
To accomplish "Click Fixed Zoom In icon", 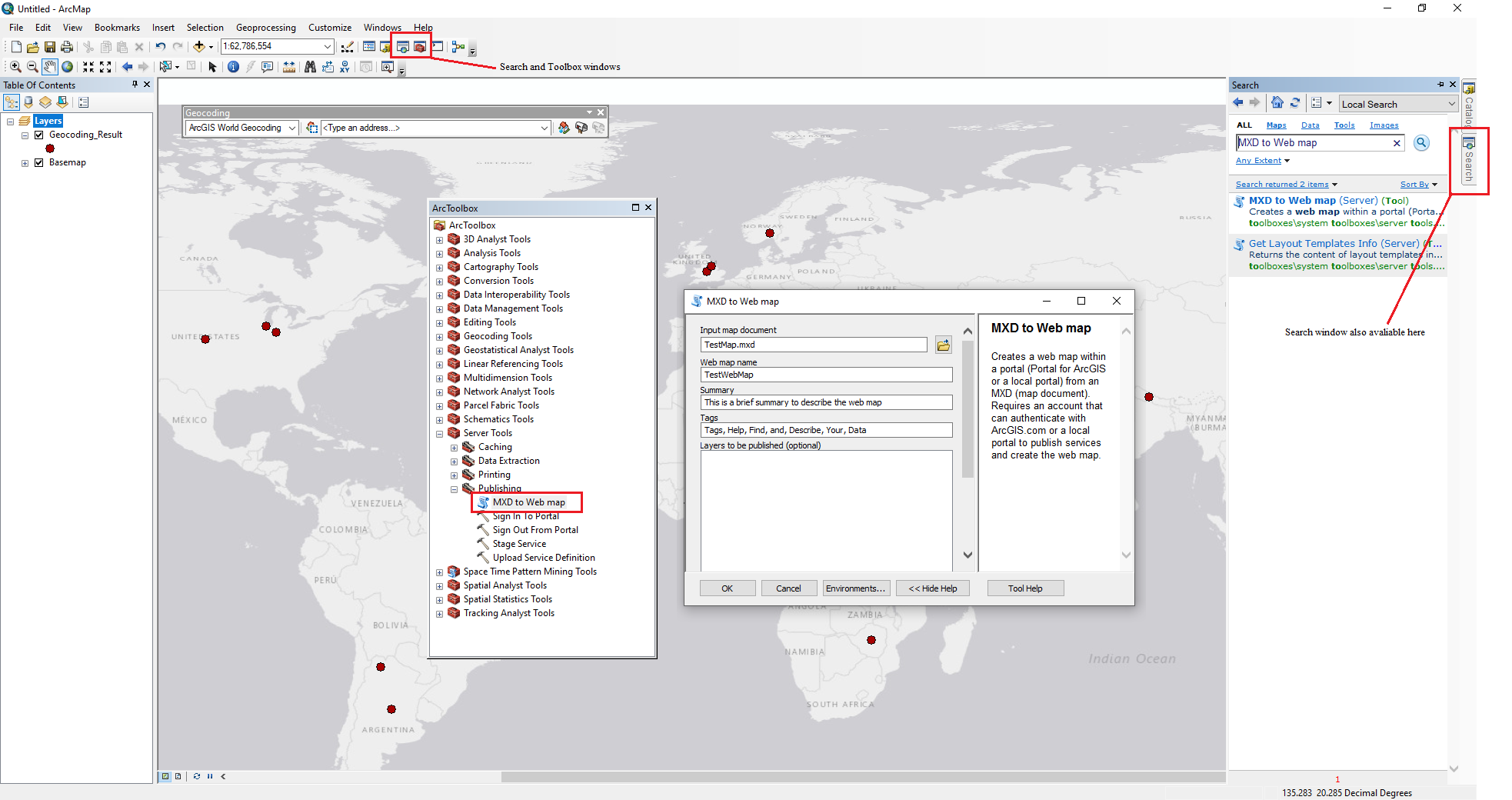I will pyautogui.click(x=88, y=67).
